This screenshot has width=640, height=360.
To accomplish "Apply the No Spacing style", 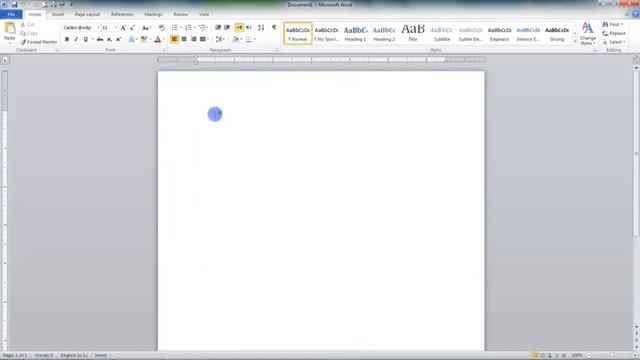I will [x=327, y=33].
